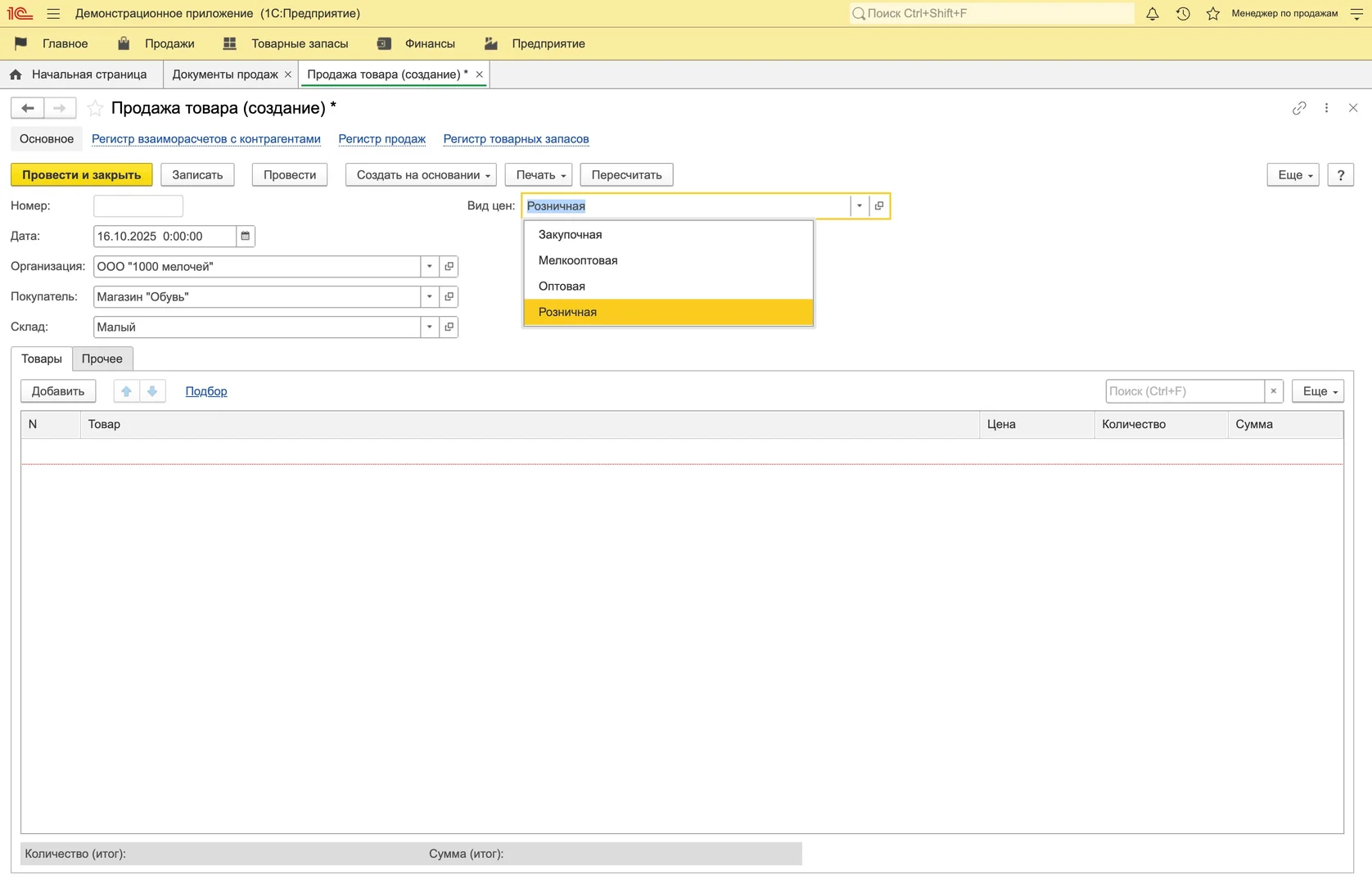Add current document to favorites star
Screen dimensions: 1372x884
click(x=96, y=108)
